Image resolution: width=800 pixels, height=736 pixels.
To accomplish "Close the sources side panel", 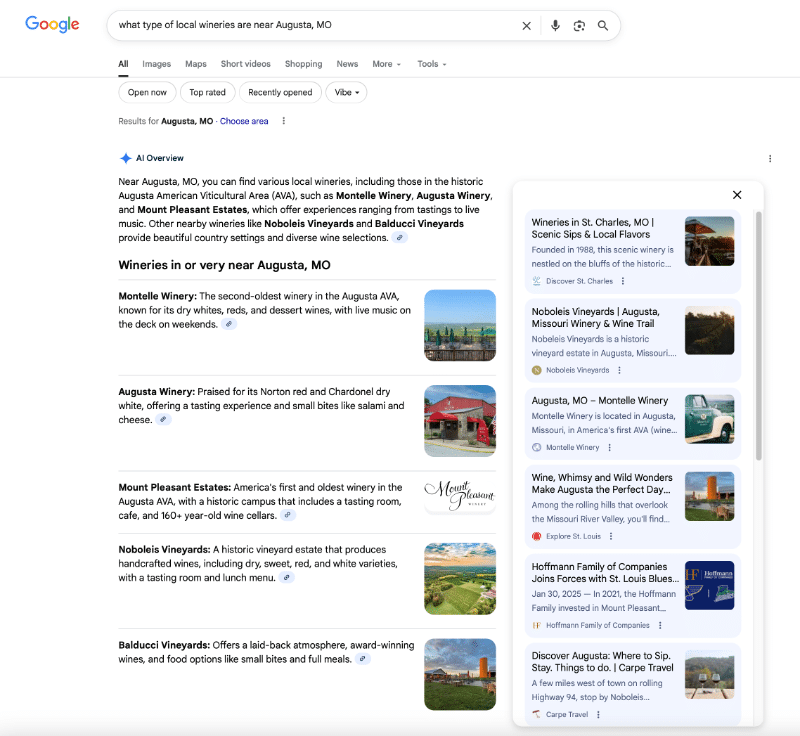I will pos(737,195).
